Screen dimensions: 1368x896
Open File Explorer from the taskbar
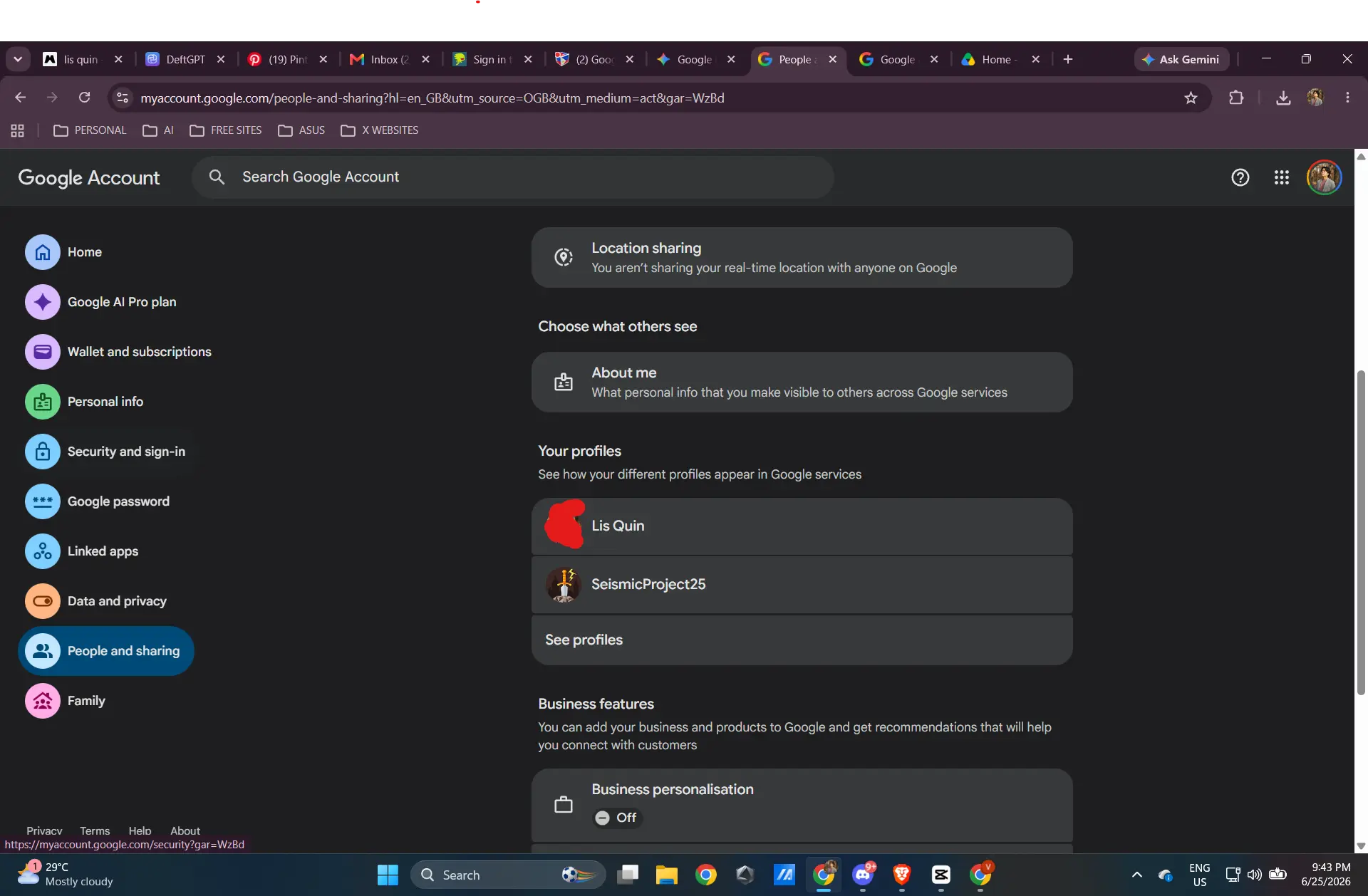667,875
